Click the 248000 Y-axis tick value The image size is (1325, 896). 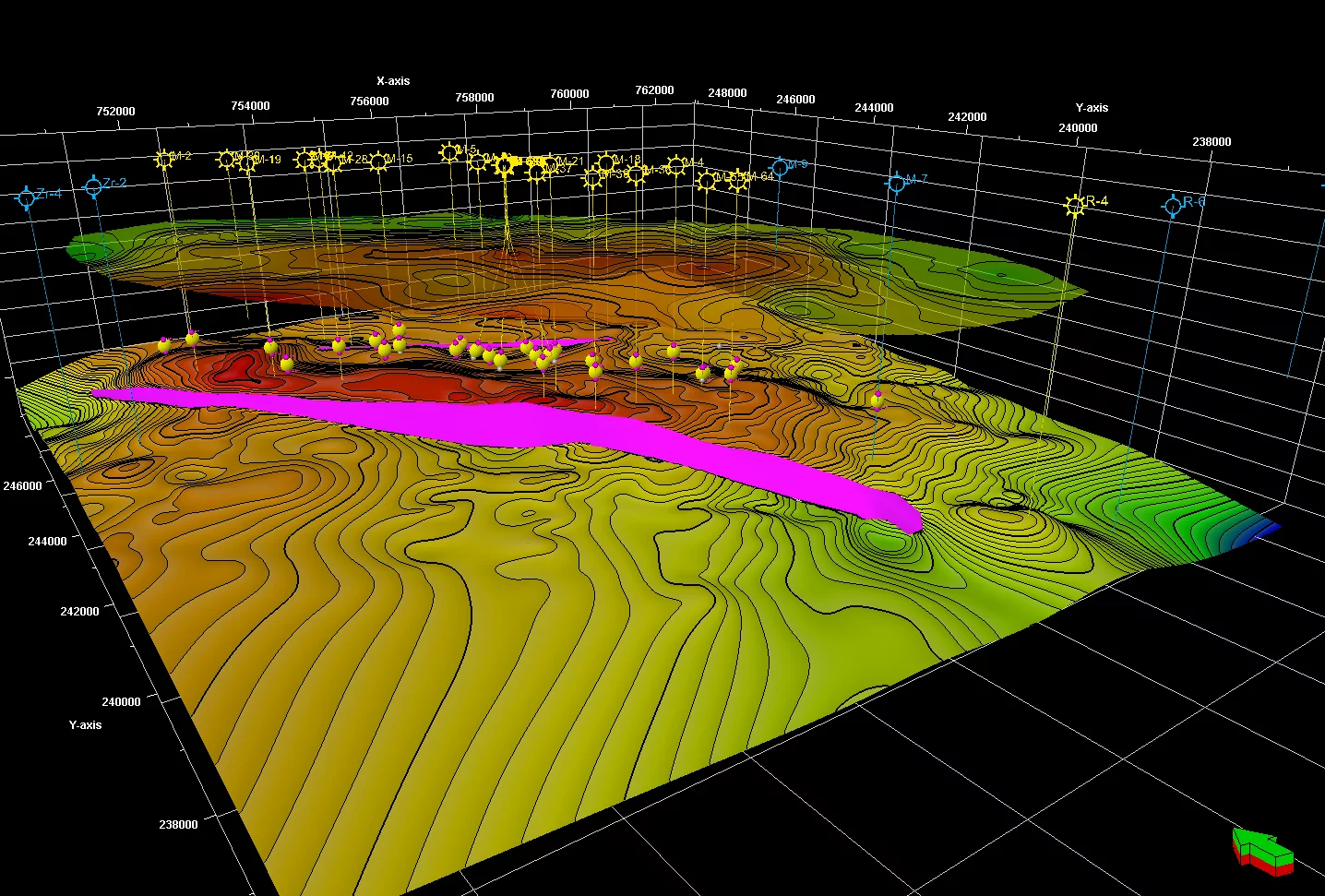tap(727, 93)
